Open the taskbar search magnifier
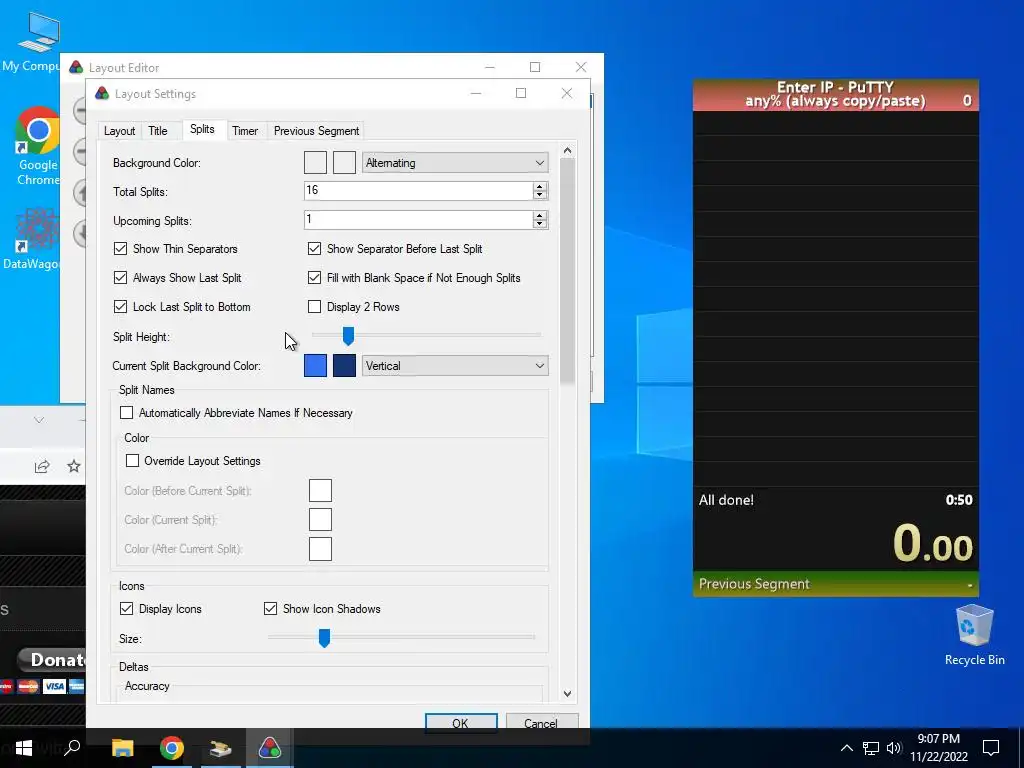Image resolution: width=1024 pixels, height=768 pixels. pos(72,746)
